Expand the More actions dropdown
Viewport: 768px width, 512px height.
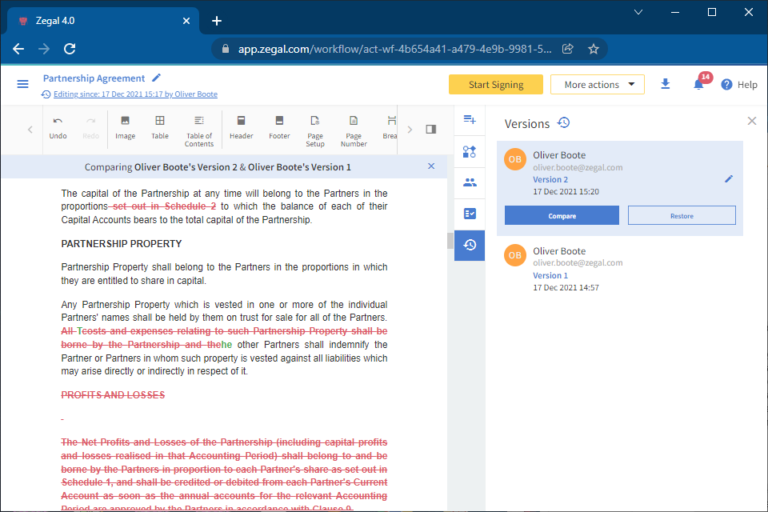(597, 85)
